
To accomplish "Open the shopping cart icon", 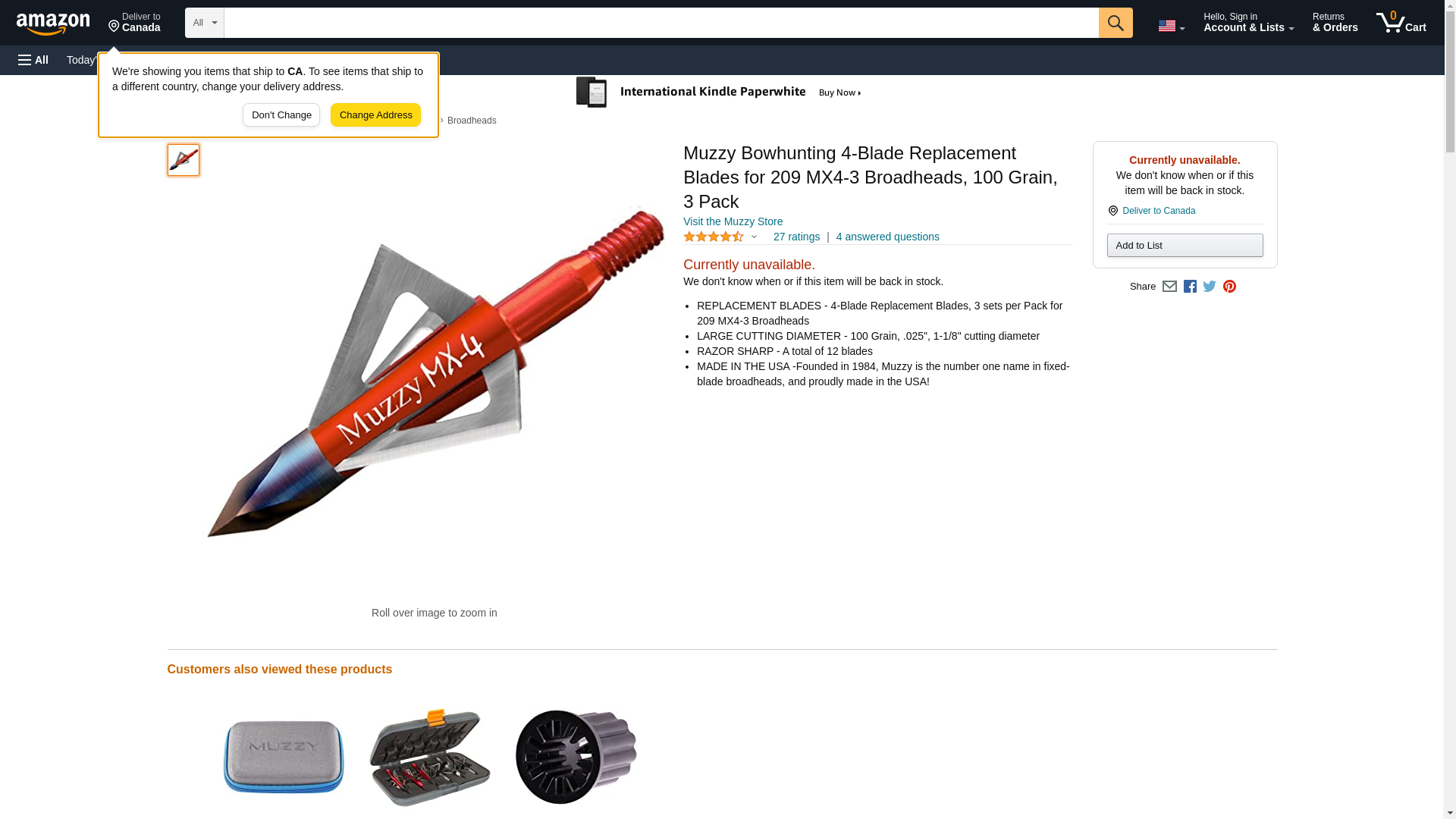I will coord(1401,23).
